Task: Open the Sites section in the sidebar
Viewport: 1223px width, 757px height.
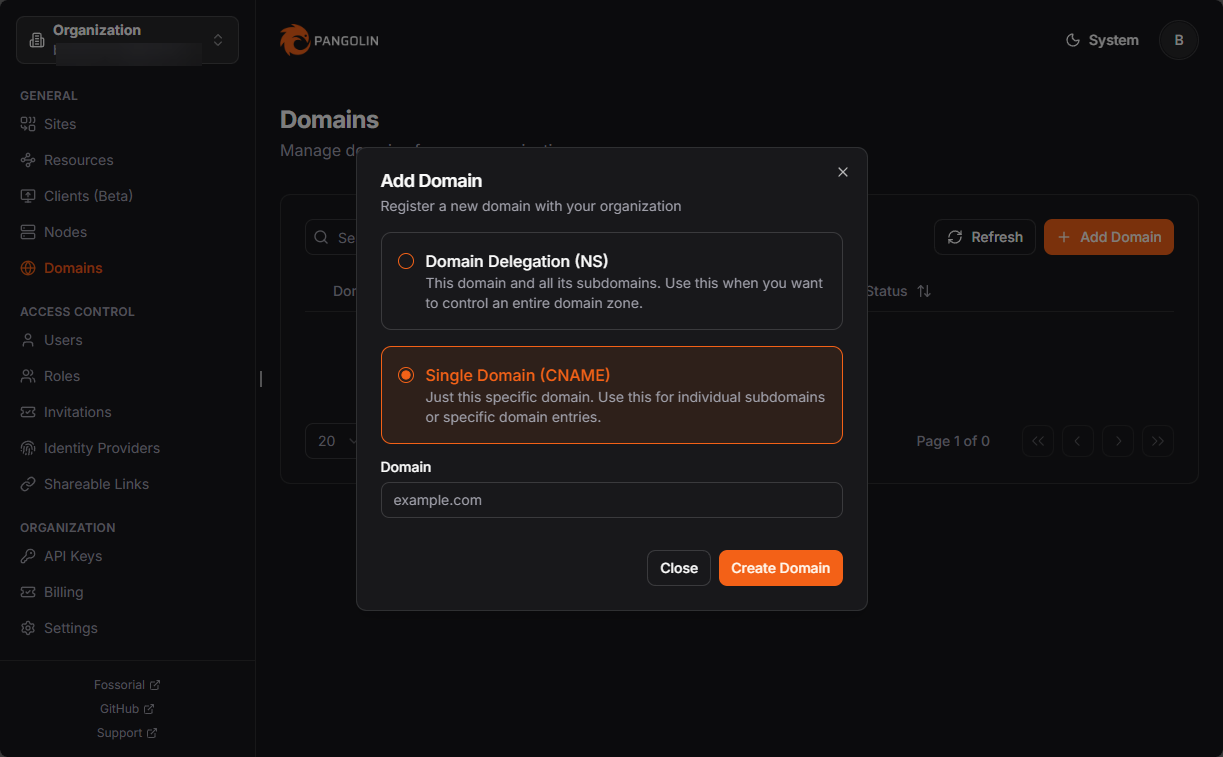Action: [x=59, y=124]
